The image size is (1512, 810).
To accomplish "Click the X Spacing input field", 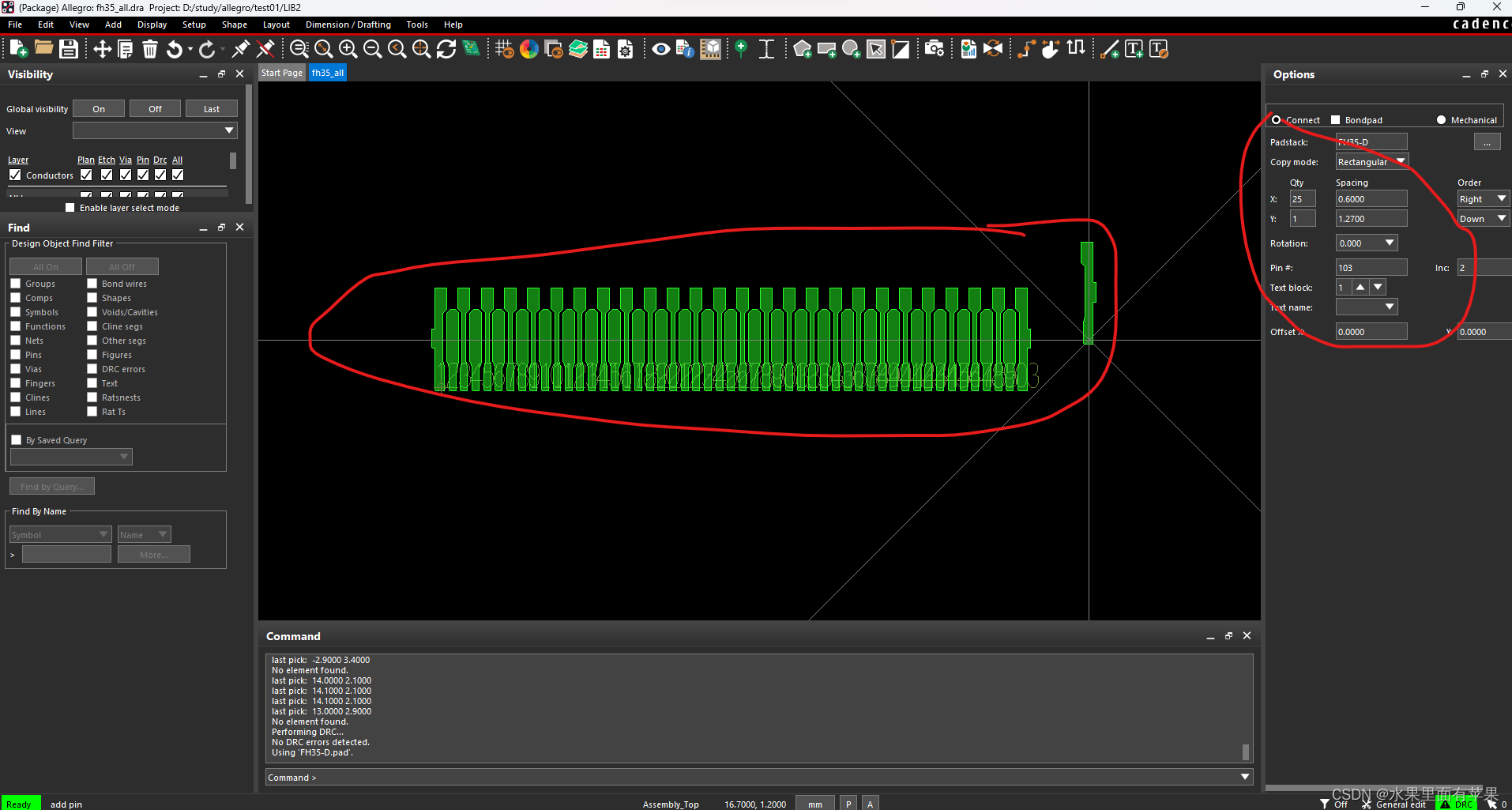I will point(1371,199).
